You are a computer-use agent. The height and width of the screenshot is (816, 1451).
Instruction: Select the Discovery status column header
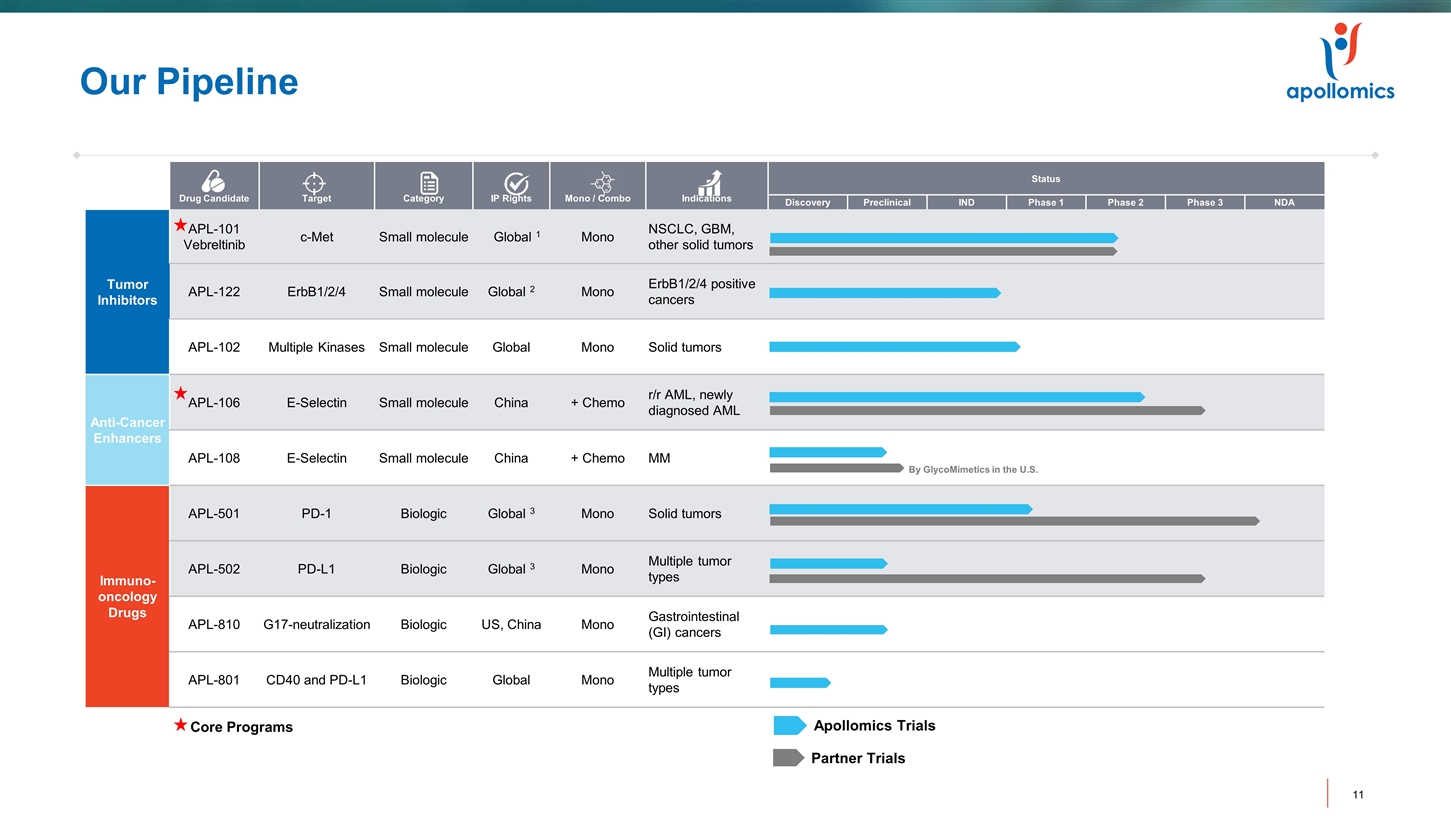[x=807, y=202]
